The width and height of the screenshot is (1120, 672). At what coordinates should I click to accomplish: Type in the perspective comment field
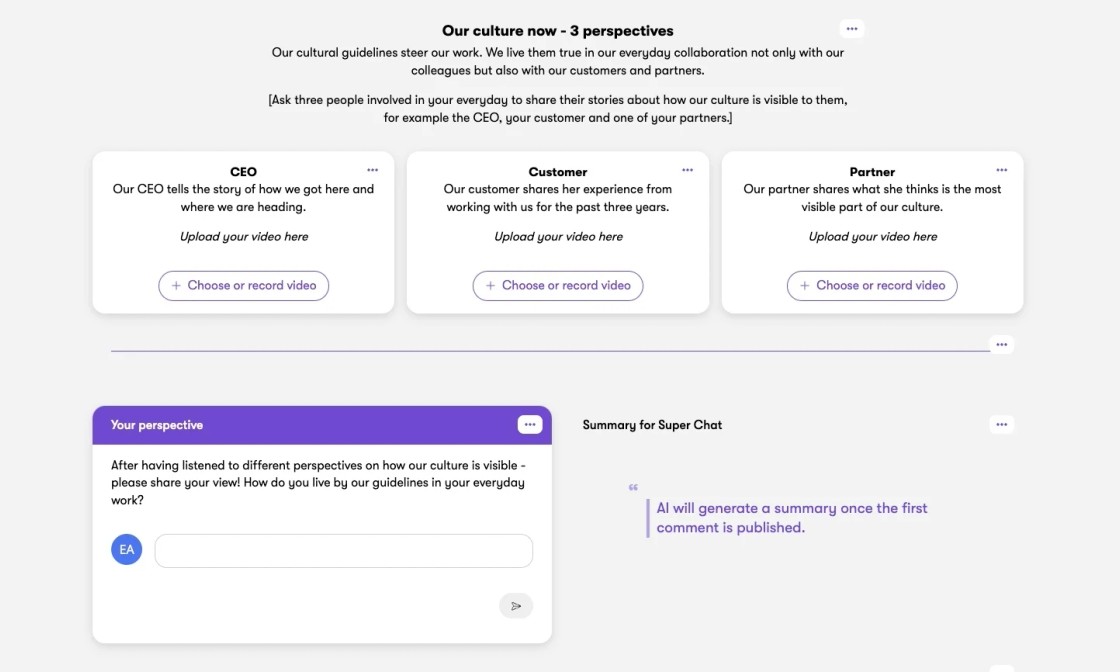pos(343,551)
